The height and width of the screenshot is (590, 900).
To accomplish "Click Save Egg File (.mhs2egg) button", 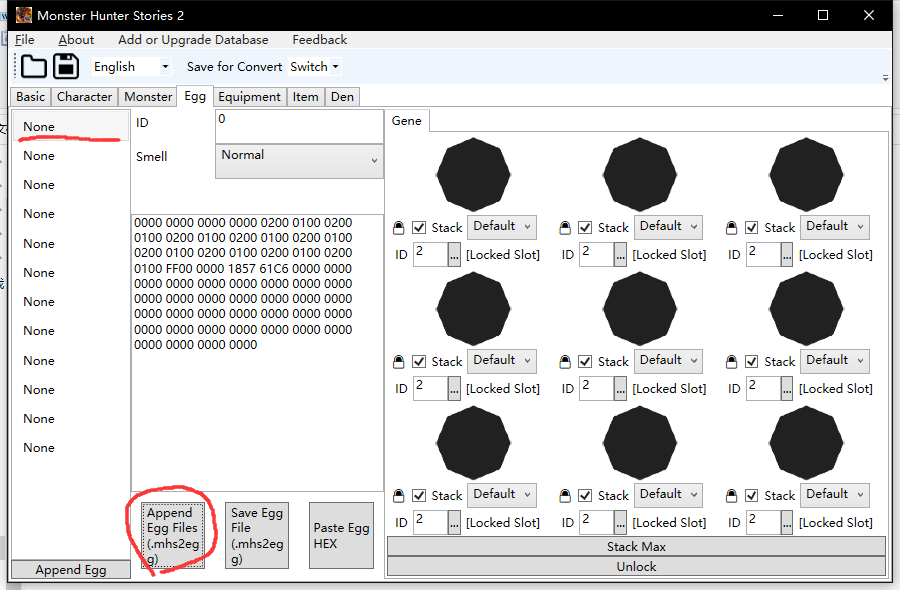I will pyautogui.click(x=257, y=535).
